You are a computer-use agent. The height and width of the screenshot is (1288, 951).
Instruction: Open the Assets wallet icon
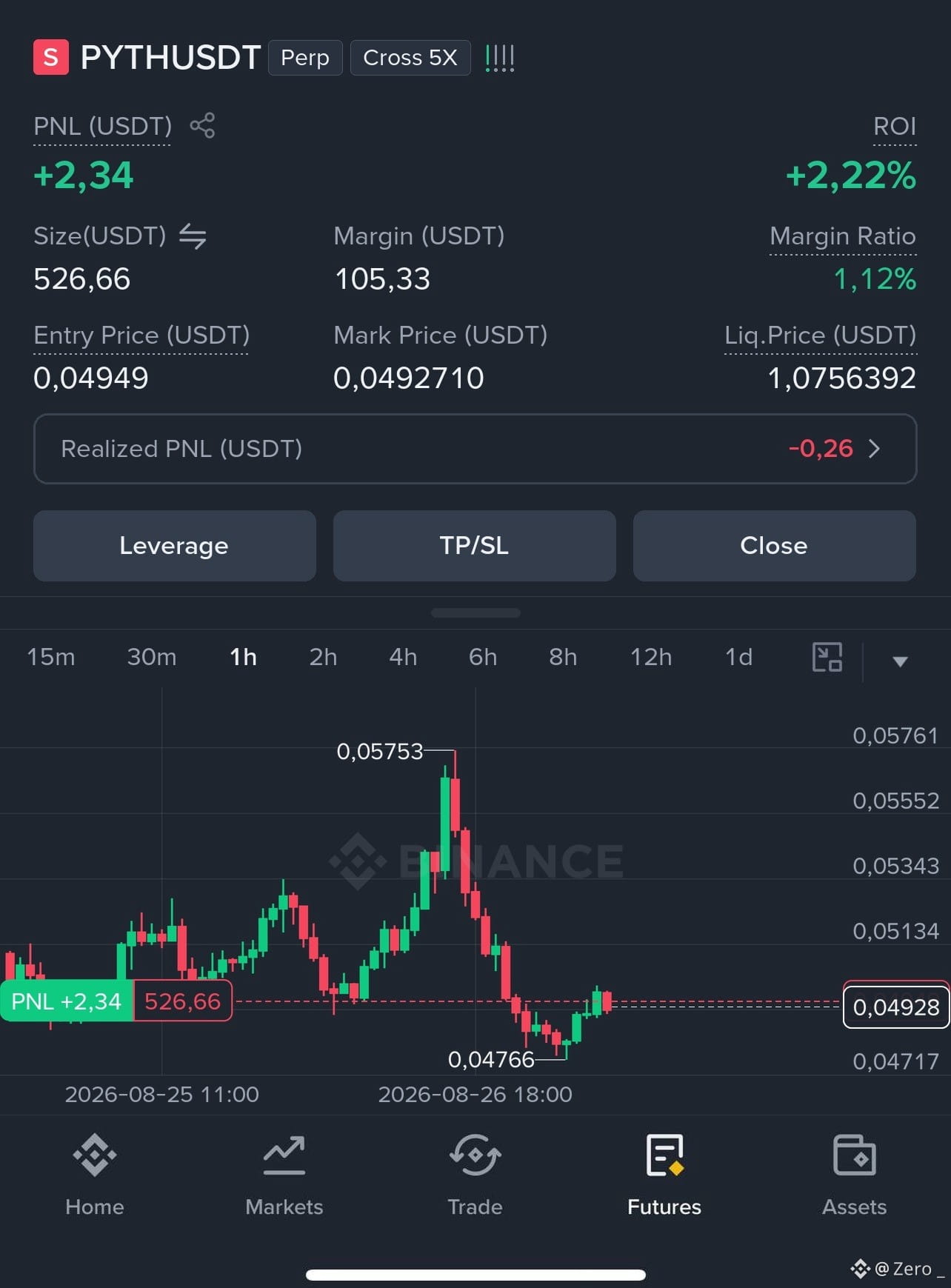[855, 1155]
